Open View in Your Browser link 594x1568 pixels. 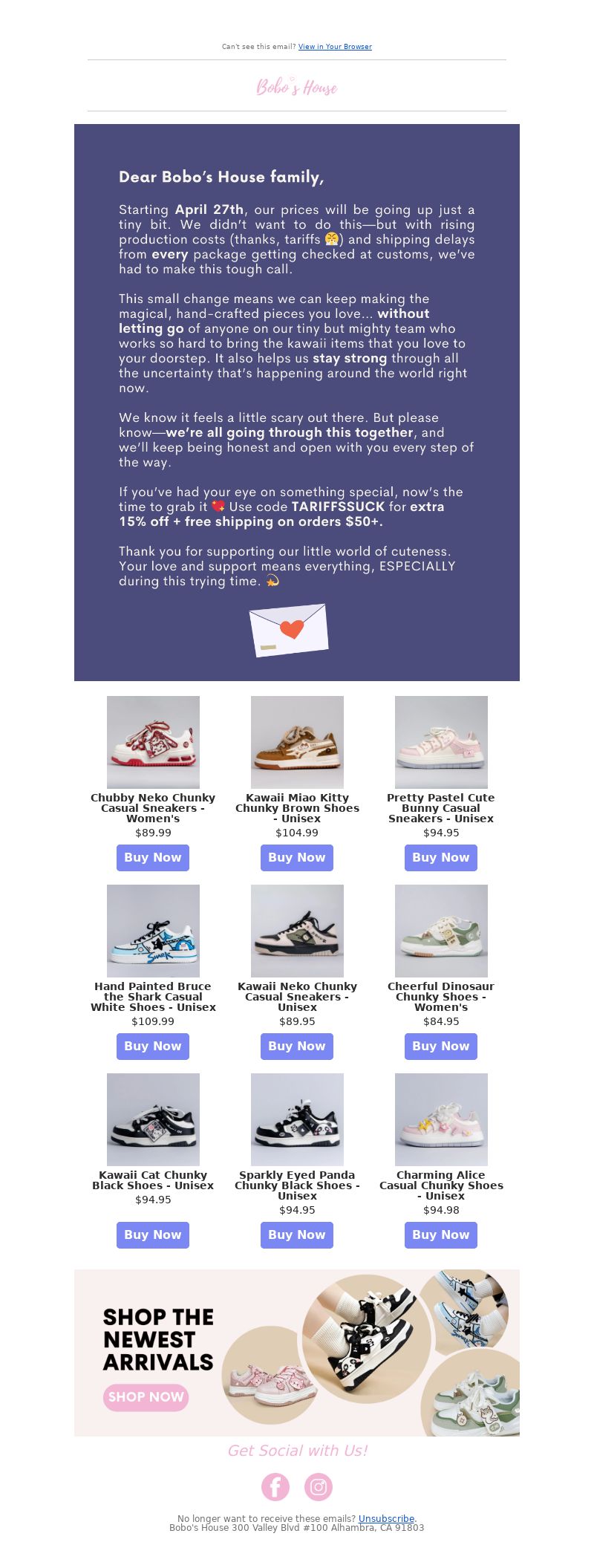(335, 47)
